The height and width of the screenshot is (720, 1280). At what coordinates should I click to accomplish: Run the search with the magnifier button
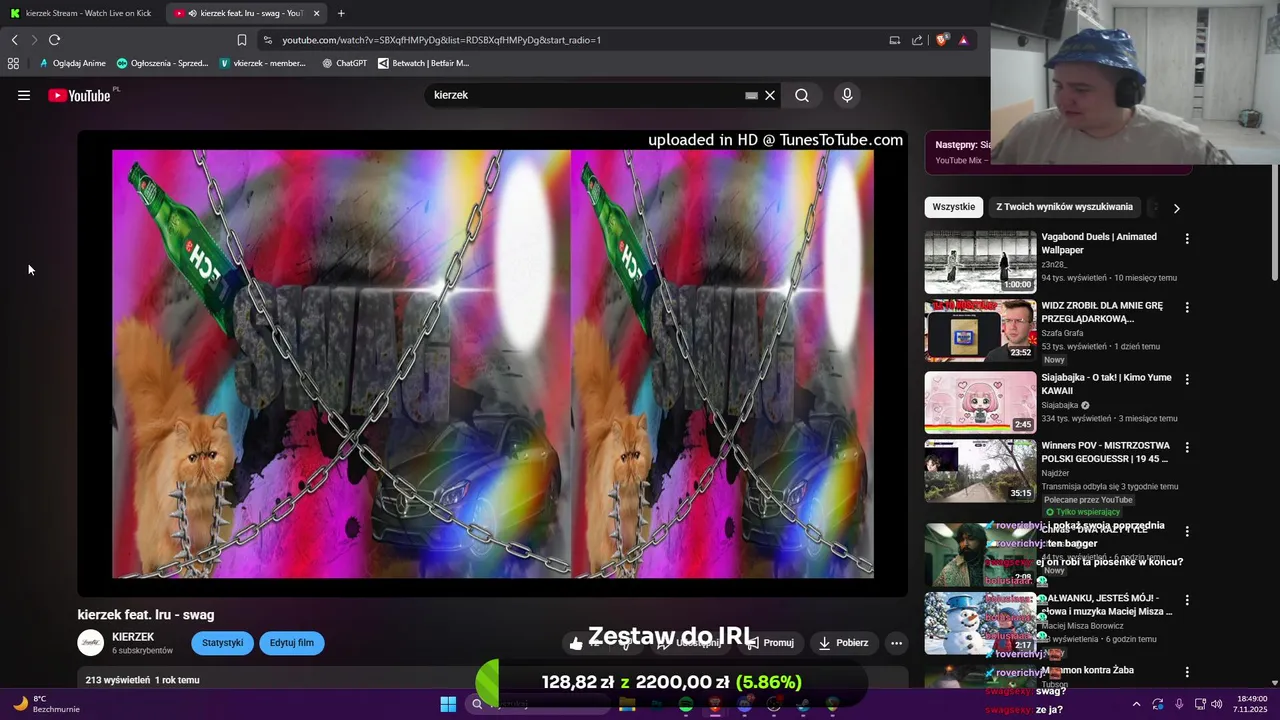[802, 95]
